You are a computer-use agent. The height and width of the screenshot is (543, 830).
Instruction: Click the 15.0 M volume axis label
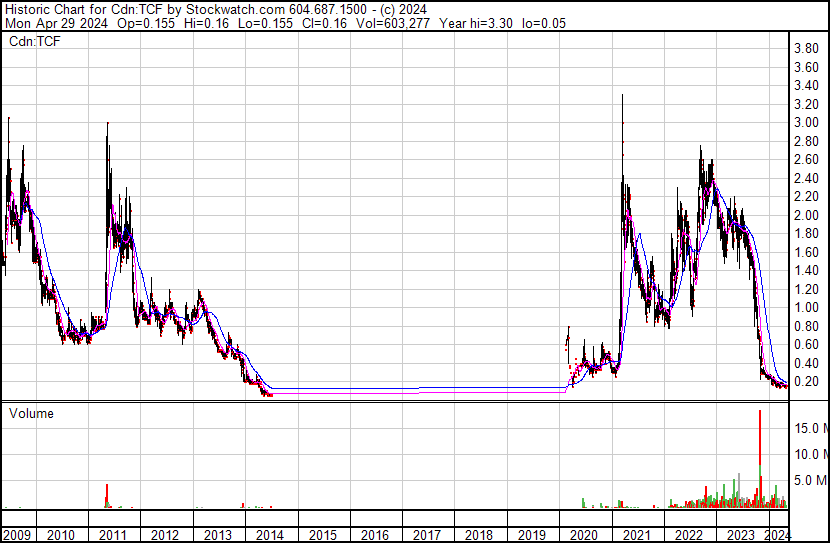pyautogui.click(x=810, y=428)
